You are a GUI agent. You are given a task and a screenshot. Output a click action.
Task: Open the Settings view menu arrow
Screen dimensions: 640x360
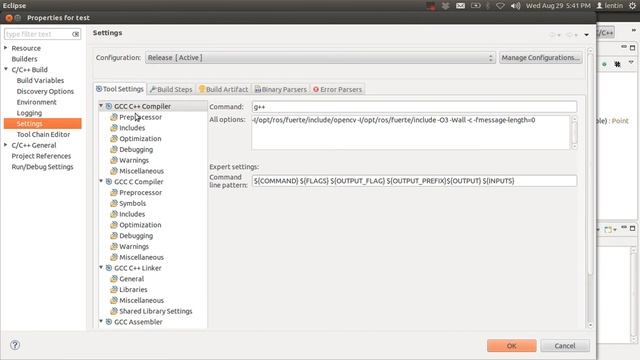coord(587,35)
